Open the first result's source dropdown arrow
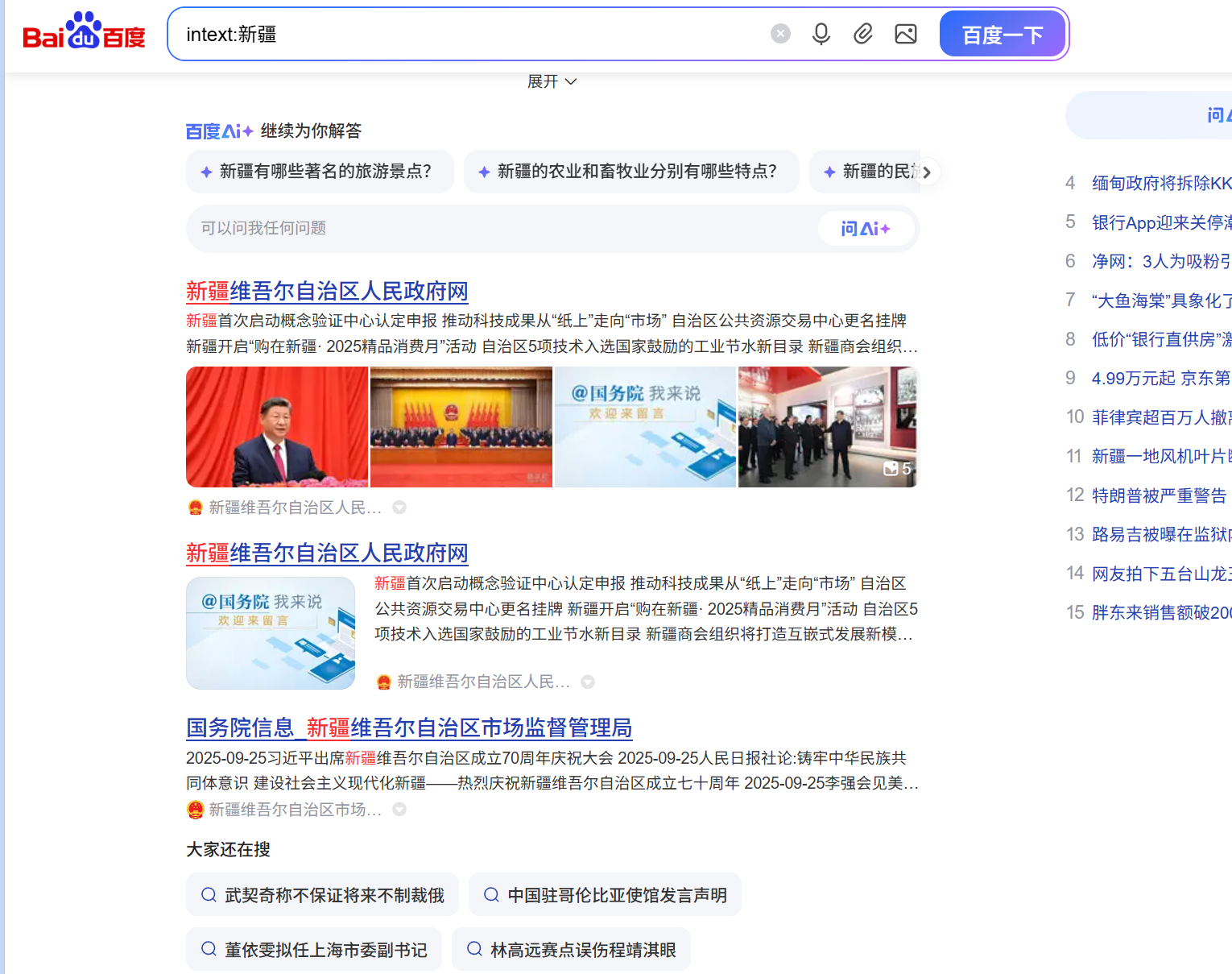Viewport: 1232px width, 974px height. pos(399,508)
